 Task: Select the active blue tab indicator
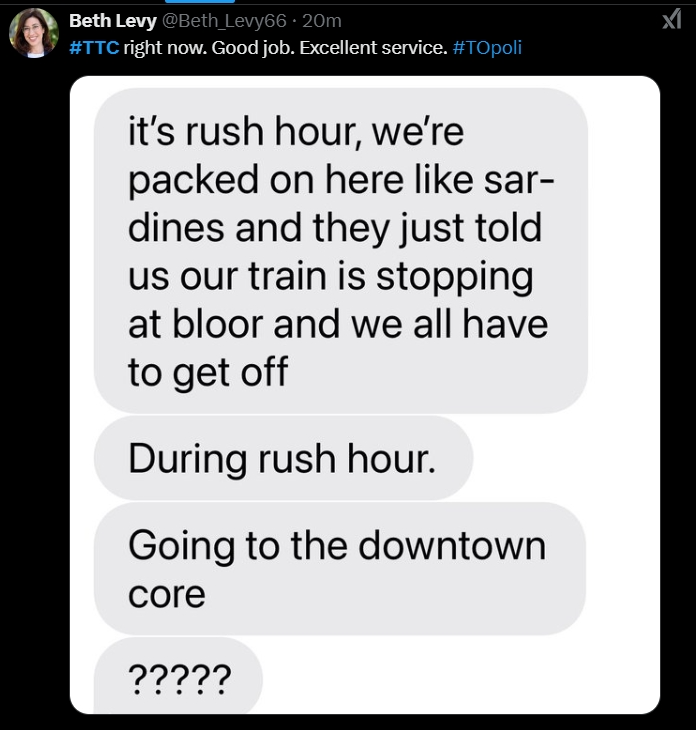200,1
